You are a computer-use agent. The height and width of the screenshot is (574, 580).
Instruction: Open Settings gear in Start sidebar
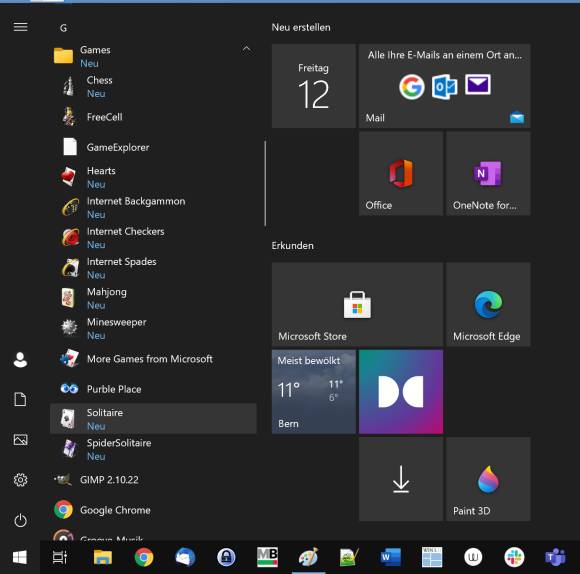pos(20,480)
